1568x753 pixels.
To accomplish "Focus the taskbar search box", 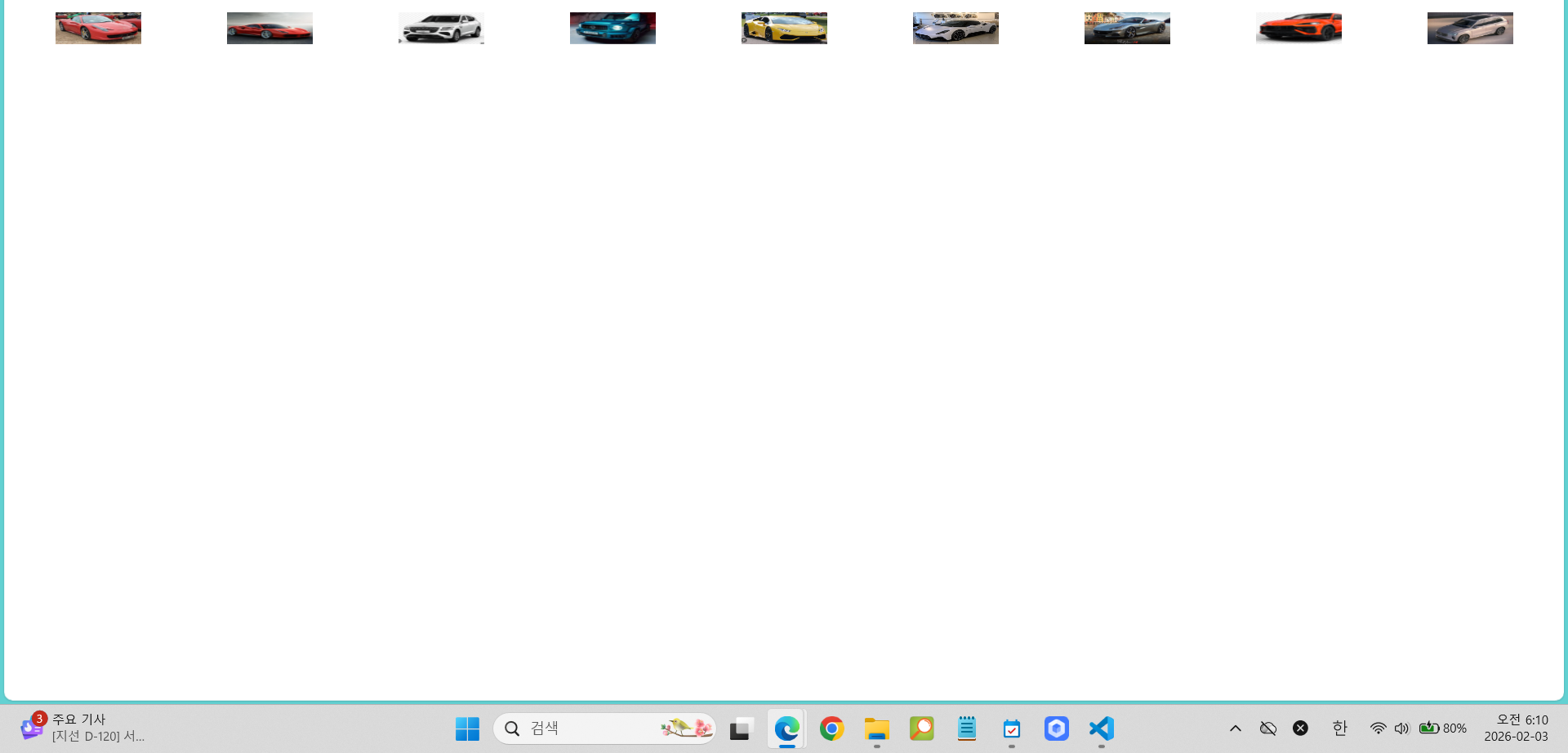I will 604,728.
